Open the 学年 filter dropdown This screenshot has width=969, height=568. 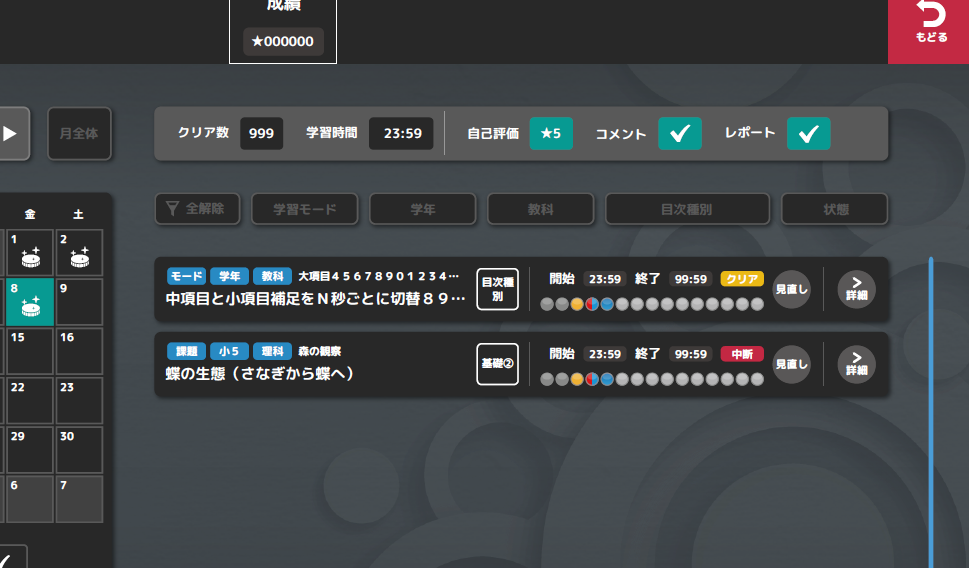tap(423, 209)
